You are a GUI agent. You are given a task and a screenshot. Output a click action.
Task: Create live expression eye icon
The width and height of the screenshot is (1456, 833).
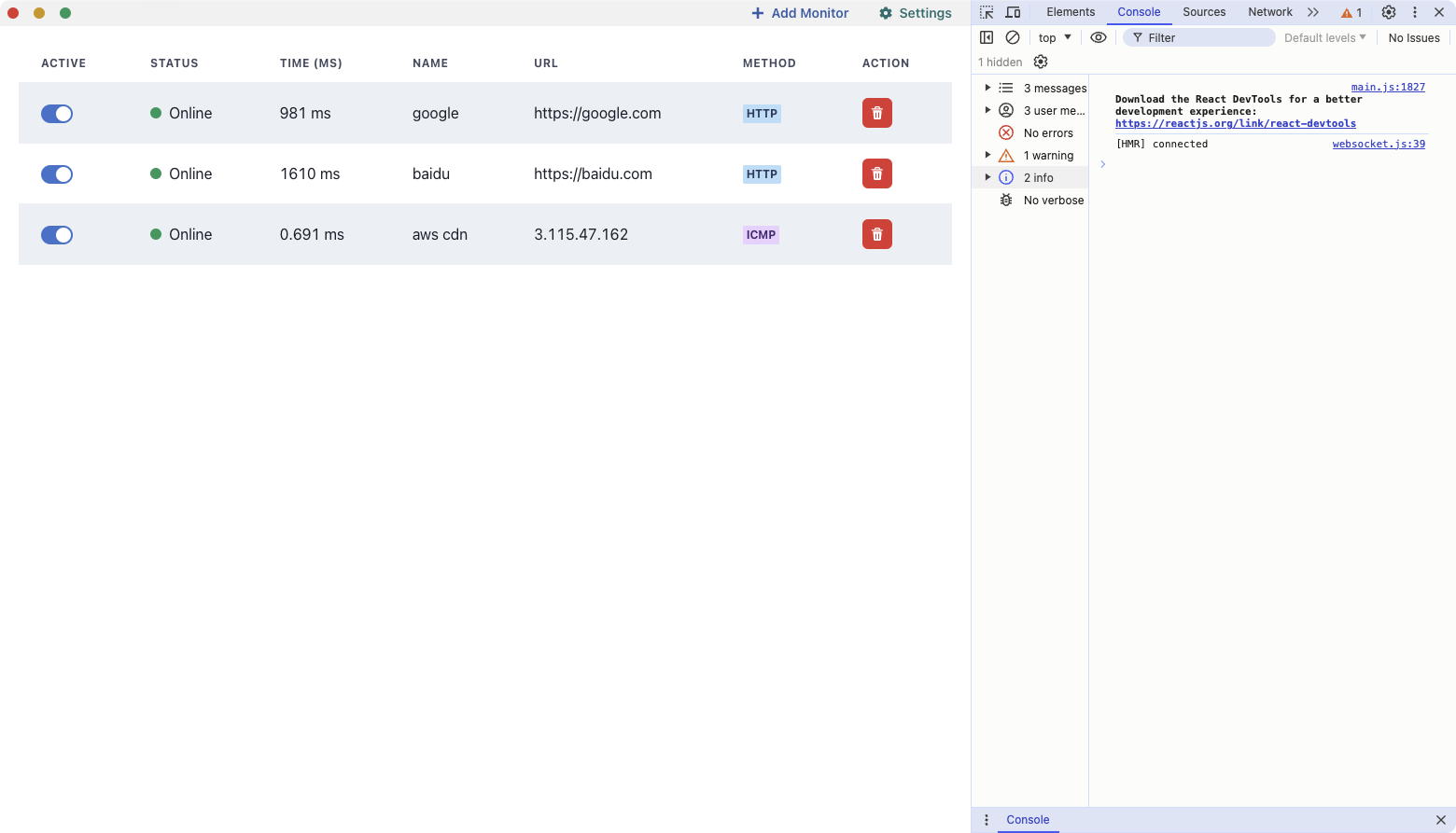tap(1099, 37)
